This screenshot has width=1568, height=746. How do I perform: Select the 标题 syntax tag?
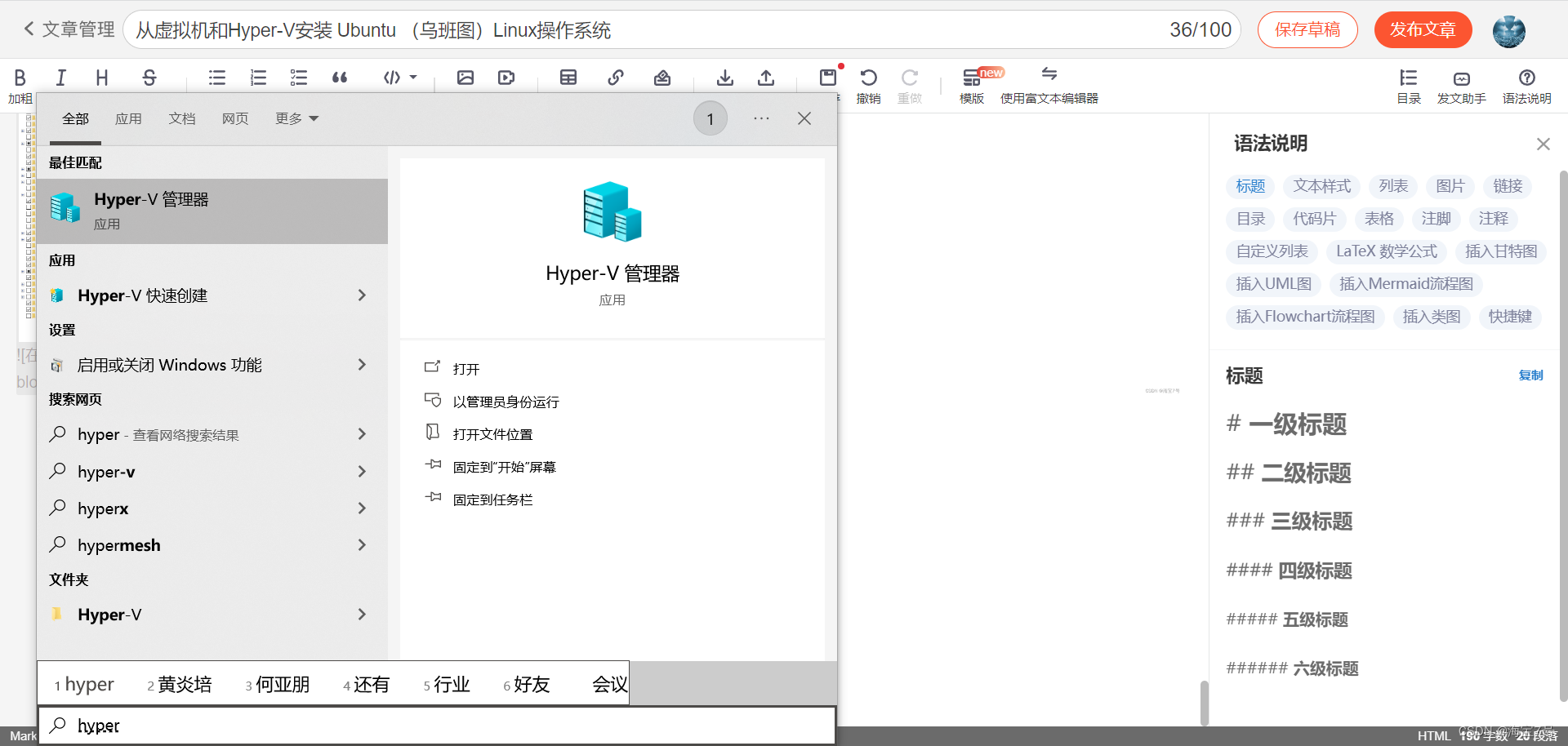(1250, 186)
